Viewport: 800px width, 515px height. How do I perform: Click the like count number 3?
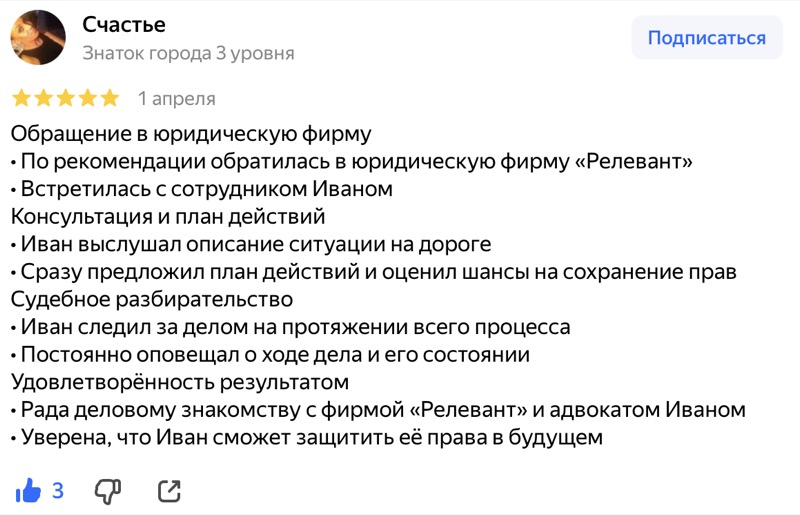[x=58, y=491]
